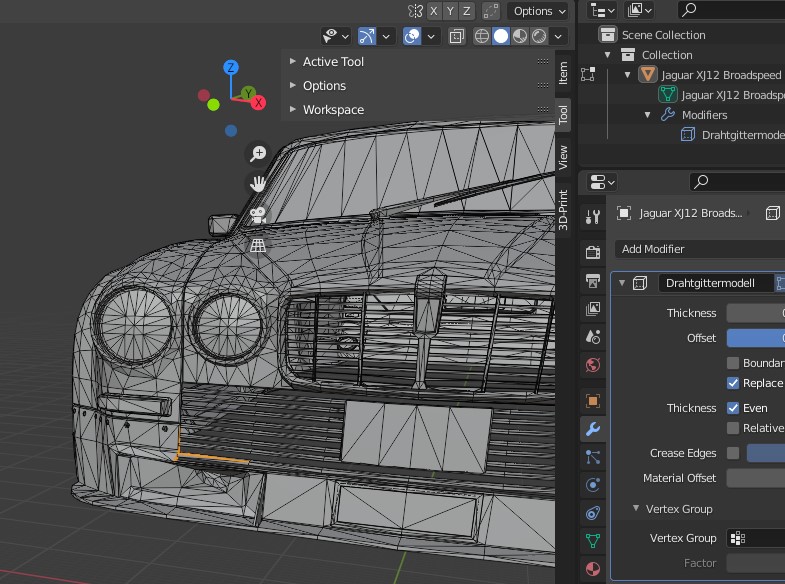Image resolution: width=785 pixels, height=584 pixels.
Task: Toggle X-ray display in viewport header
Action: [456, 36]
